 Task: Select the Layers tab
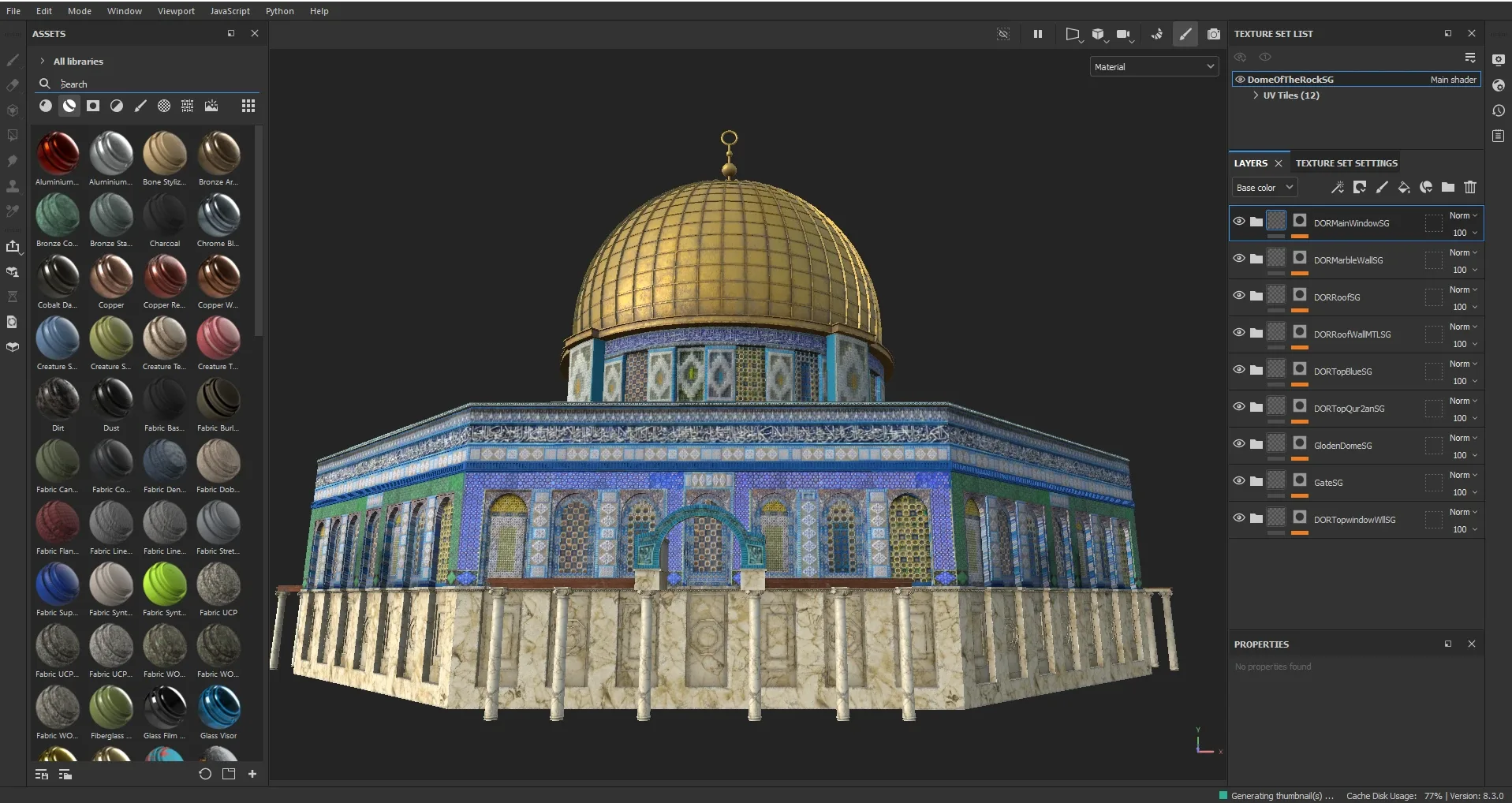(x=1251, y=163)
